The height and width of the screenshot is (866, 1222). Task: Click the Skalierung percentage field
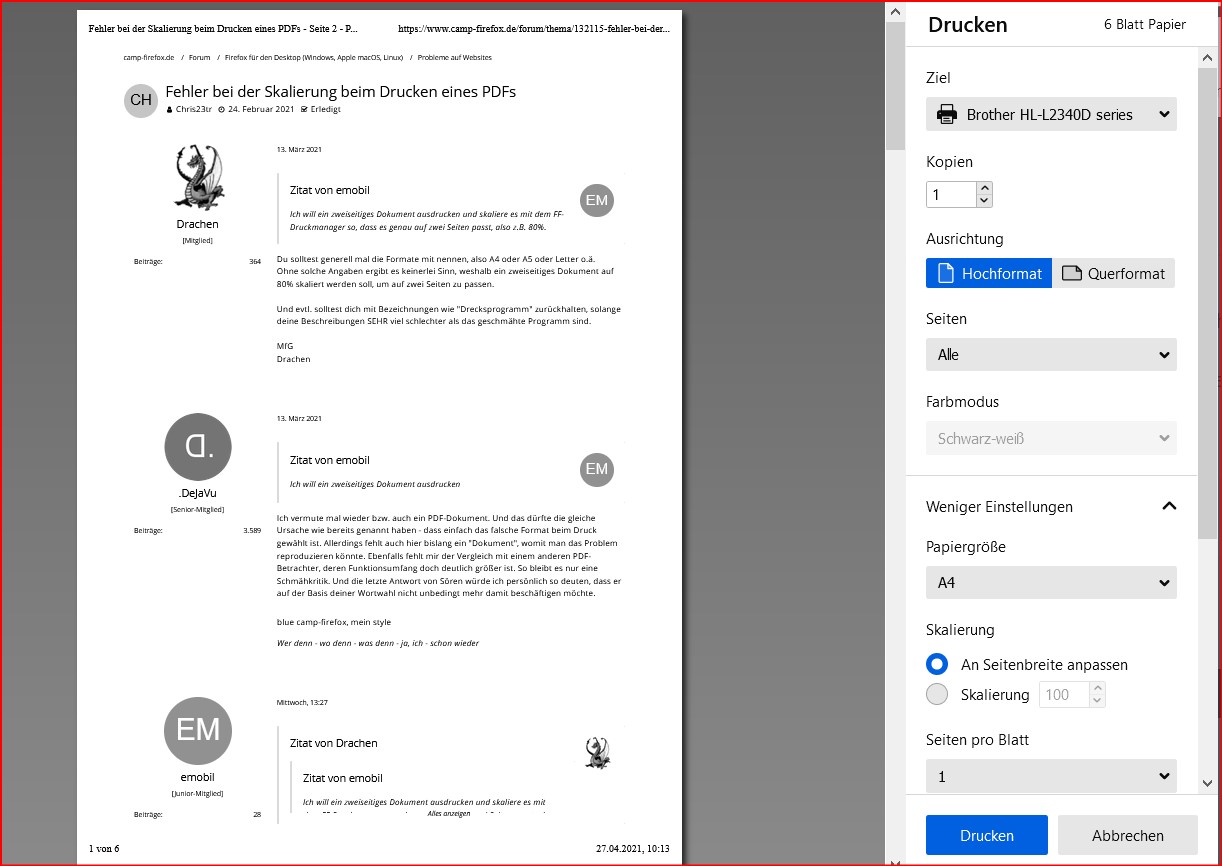[x=1066, y=694]
